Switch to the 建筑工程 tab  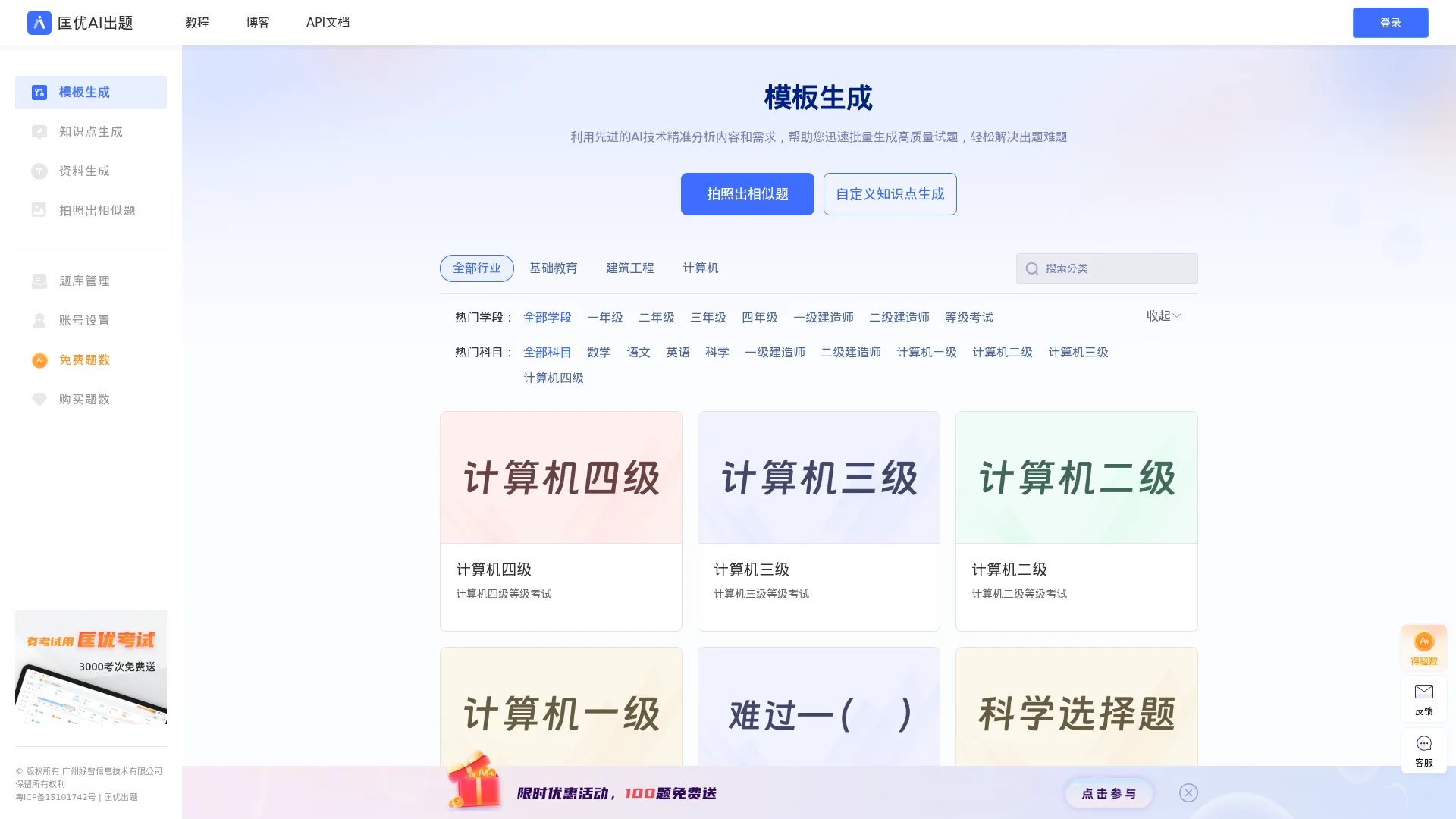coord(630,268)
